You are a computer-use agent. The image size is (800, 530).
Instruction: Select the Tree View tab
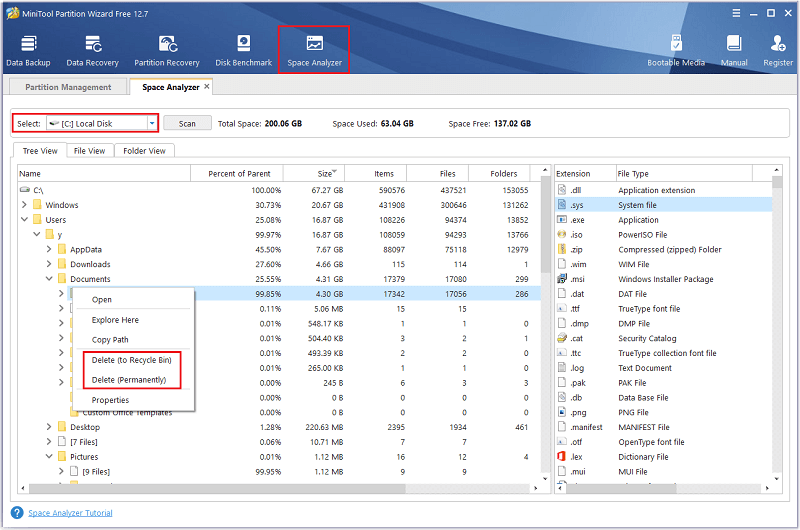click(x=40, y=150)
